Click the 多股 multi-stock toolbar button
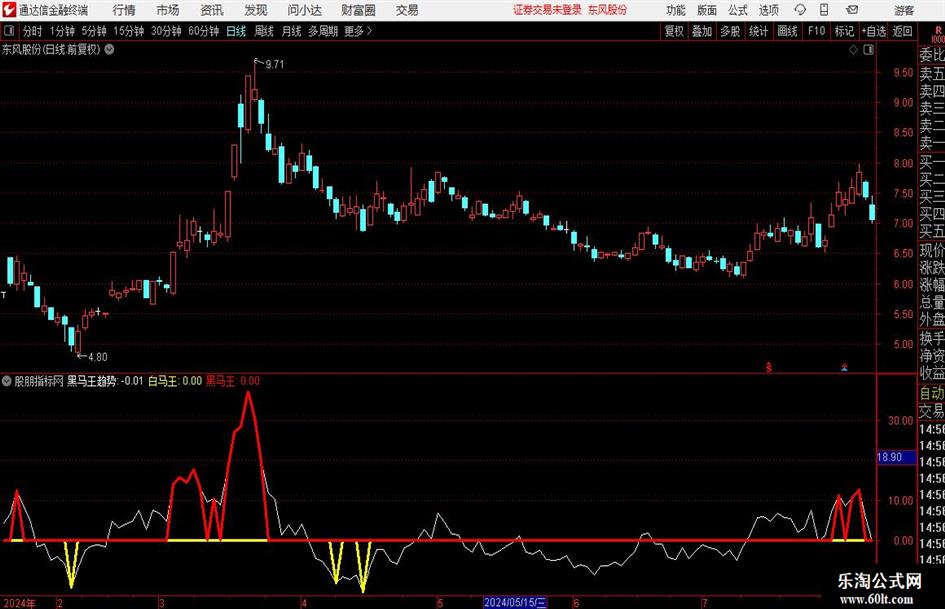 (730, 31)
